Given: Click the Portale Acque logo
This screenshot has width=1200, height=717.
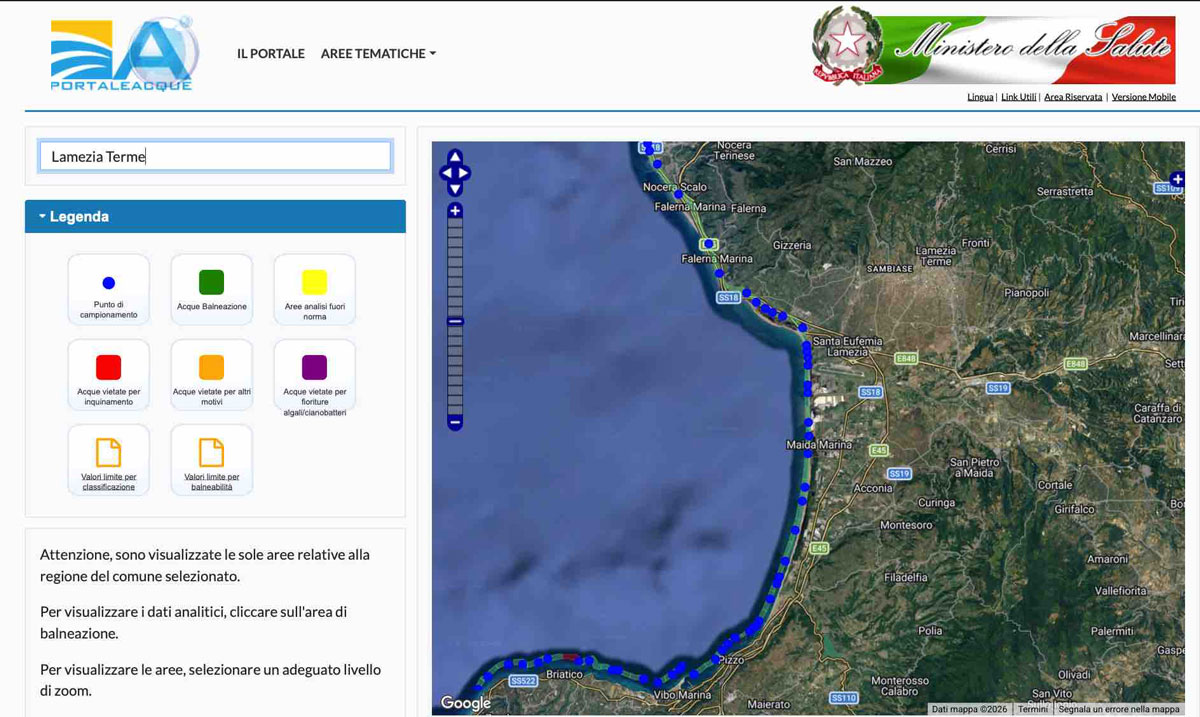Looking at the screenshot, I should click(x=124, y=54).
